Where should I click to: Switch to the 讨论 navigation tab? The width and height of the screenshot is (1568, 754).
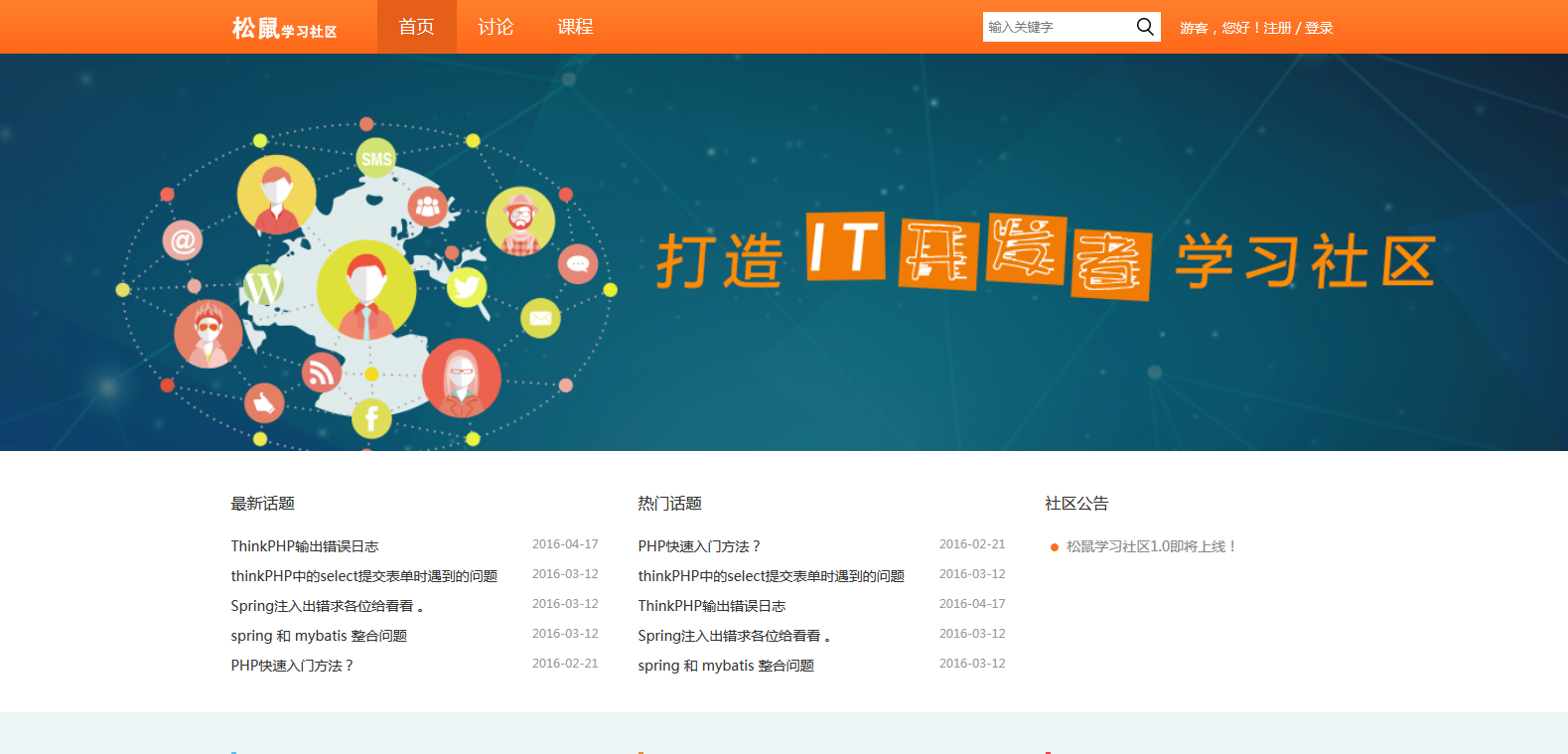tap(496, 27)
